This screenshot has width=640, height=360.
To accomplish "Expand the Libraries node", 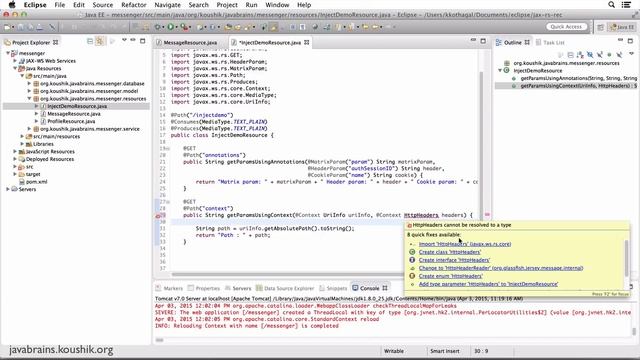I will click(x=22, y=144).
